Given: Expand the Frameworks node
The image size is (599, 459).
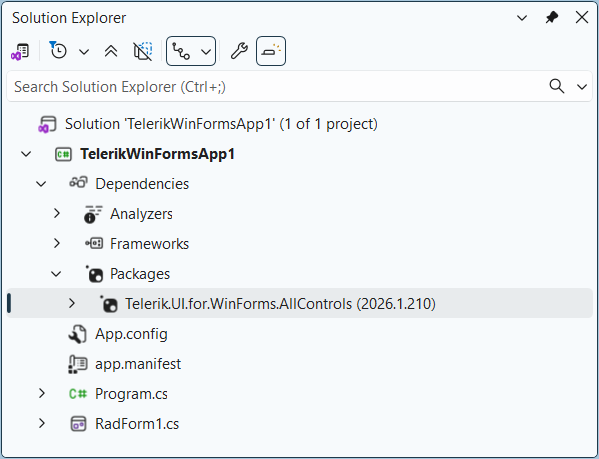Looking at the screenshot, I should coord(57,243).
